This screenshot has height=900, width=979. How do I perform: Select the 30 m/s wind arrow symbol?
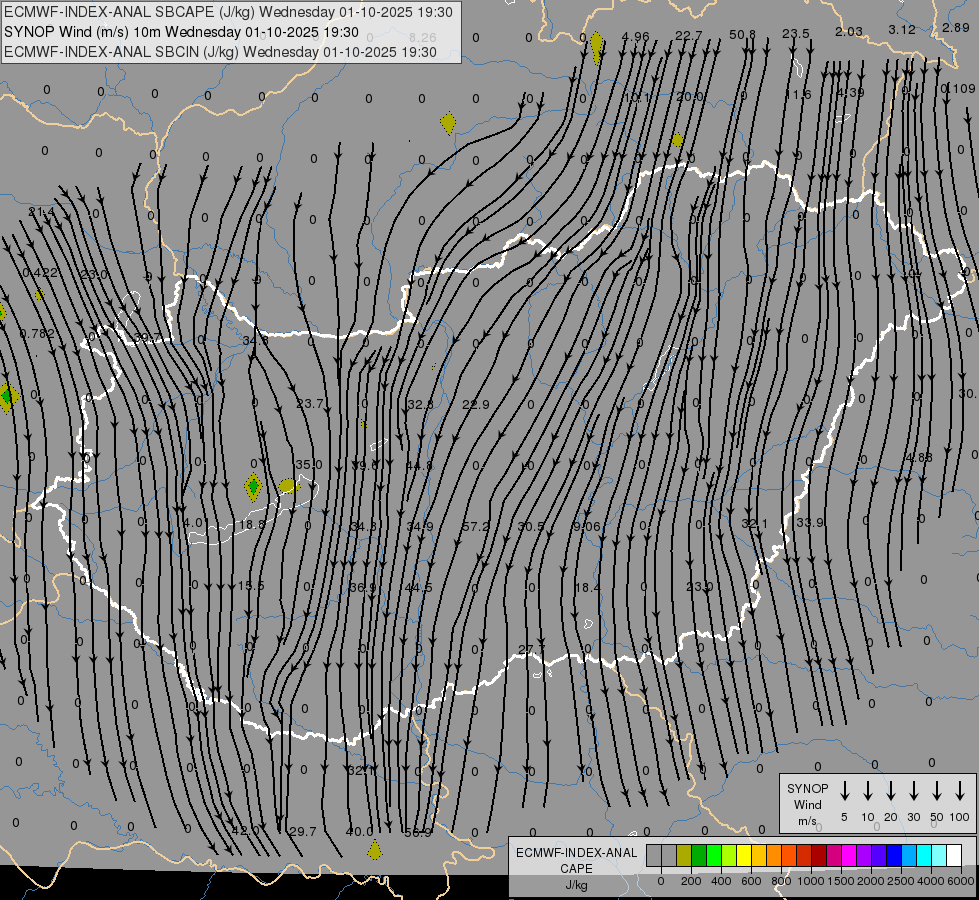[914, 791]
